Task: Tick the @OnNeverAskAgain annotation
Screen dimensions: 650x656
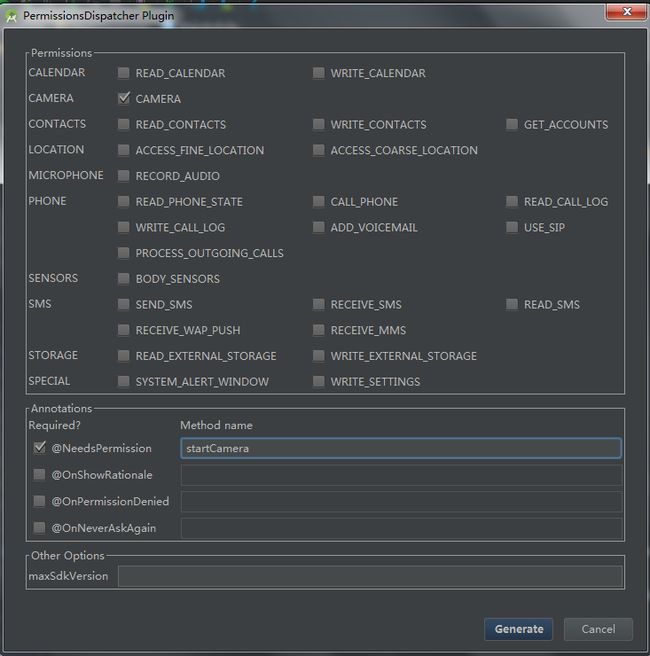Action: click(x=39, y=528)
